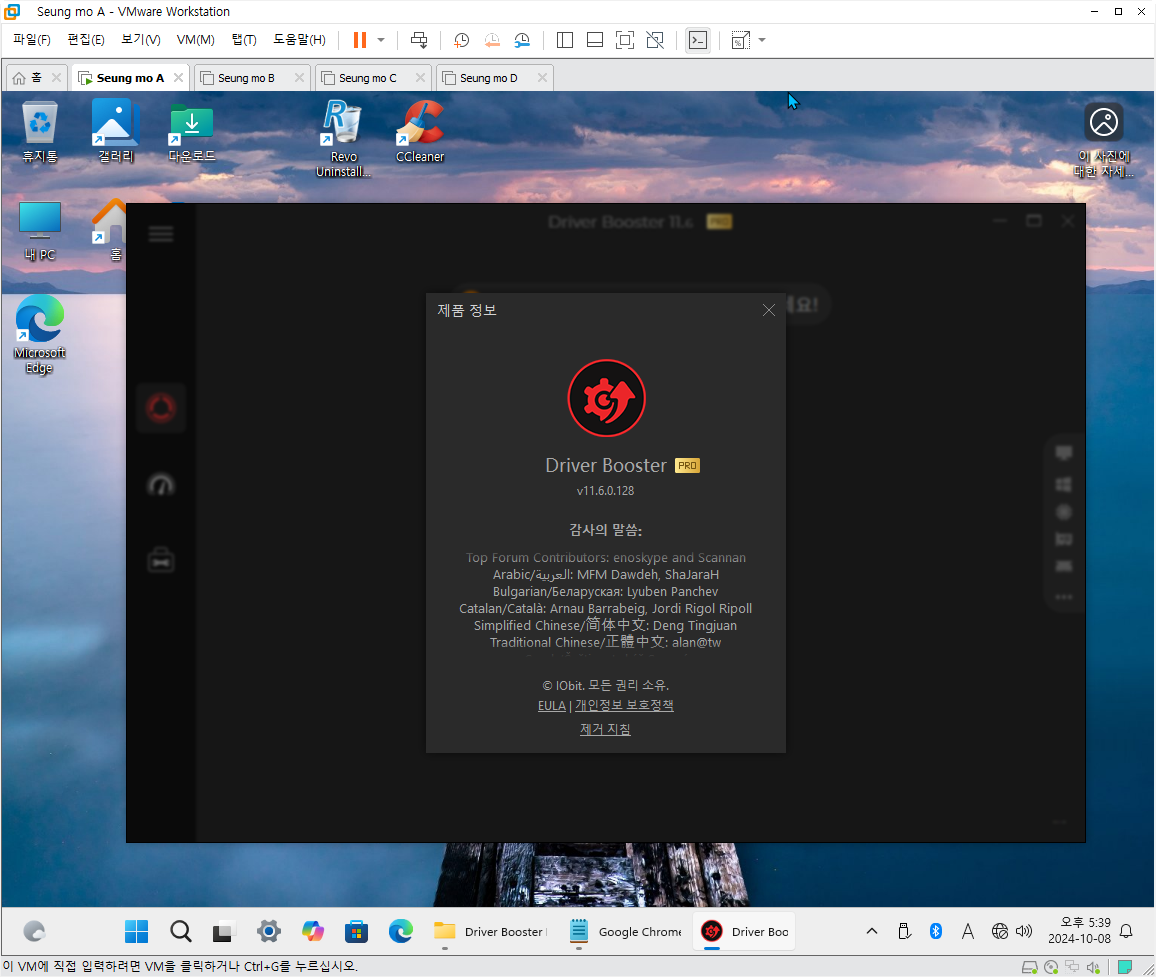Open the 편집(E) menu
This screenshot has width=1156, height=977.
tap(86, 40)
